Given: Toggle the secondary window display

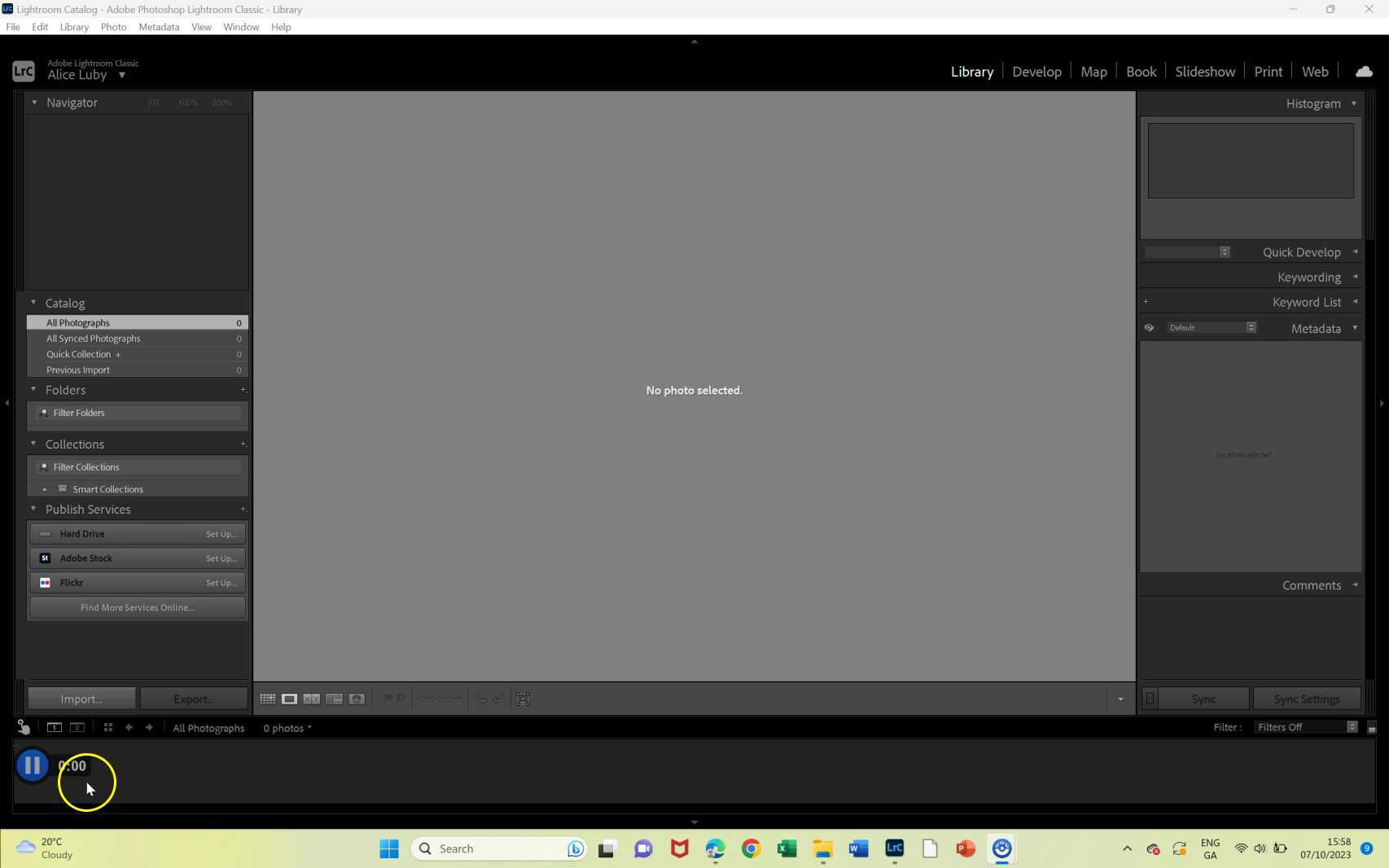Looking at the screenshot, I should 77,727.
